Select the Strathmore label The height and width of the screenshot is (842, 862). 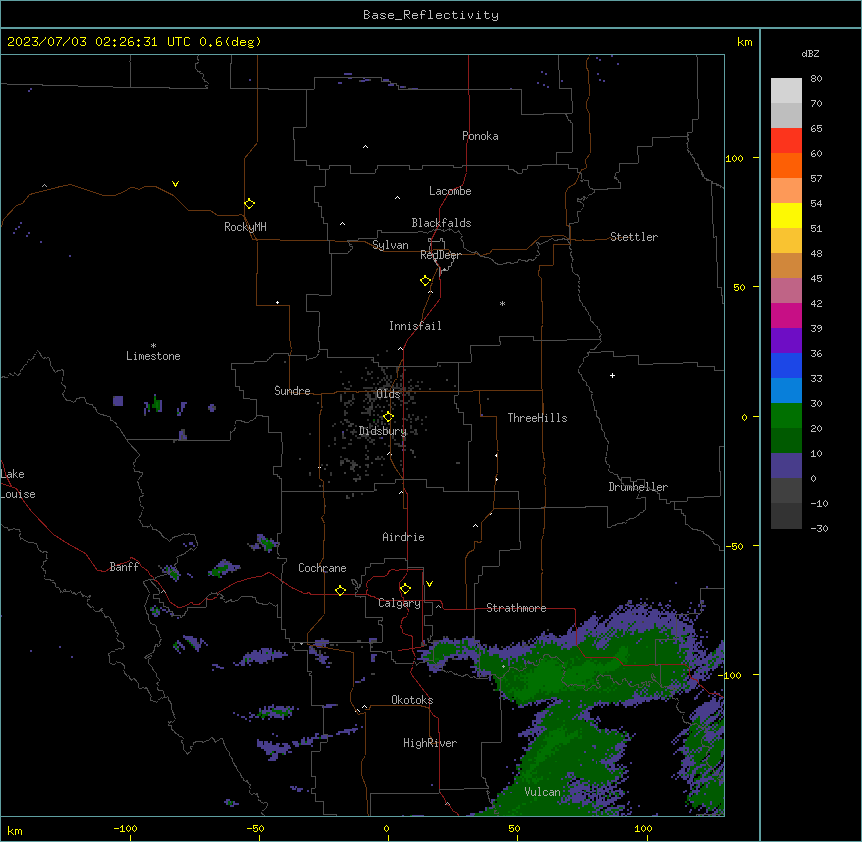point(516,608)
